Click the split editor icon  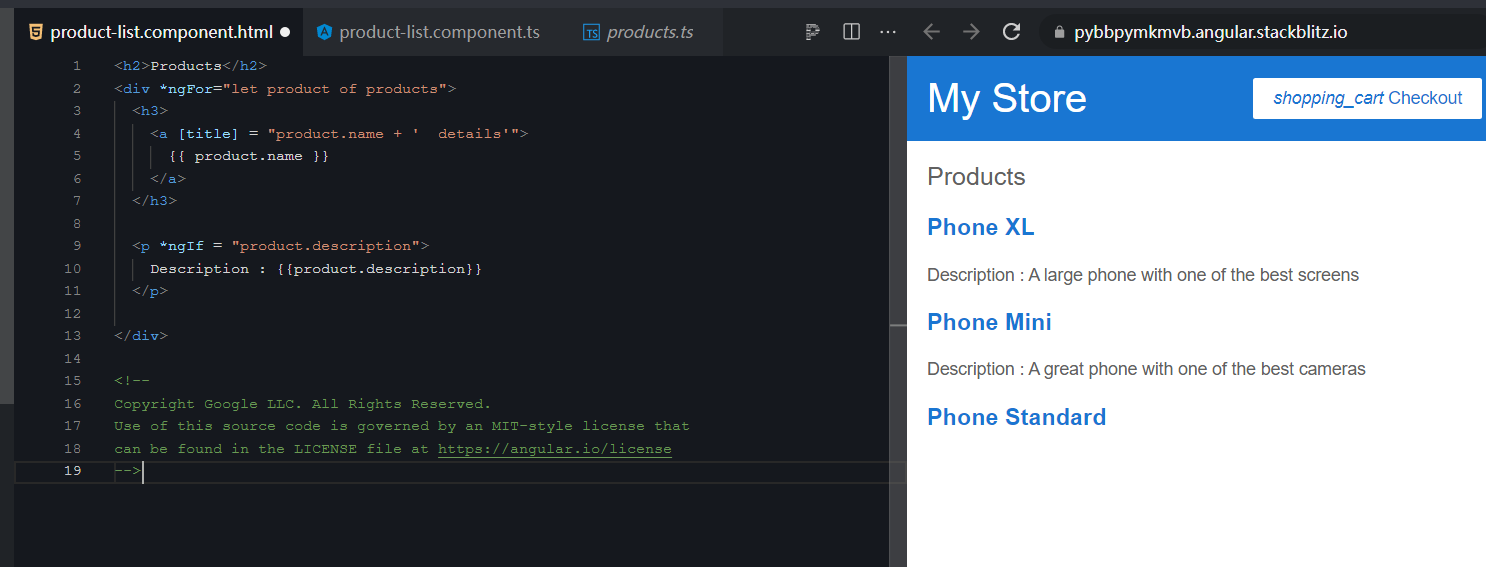point(852,32)
